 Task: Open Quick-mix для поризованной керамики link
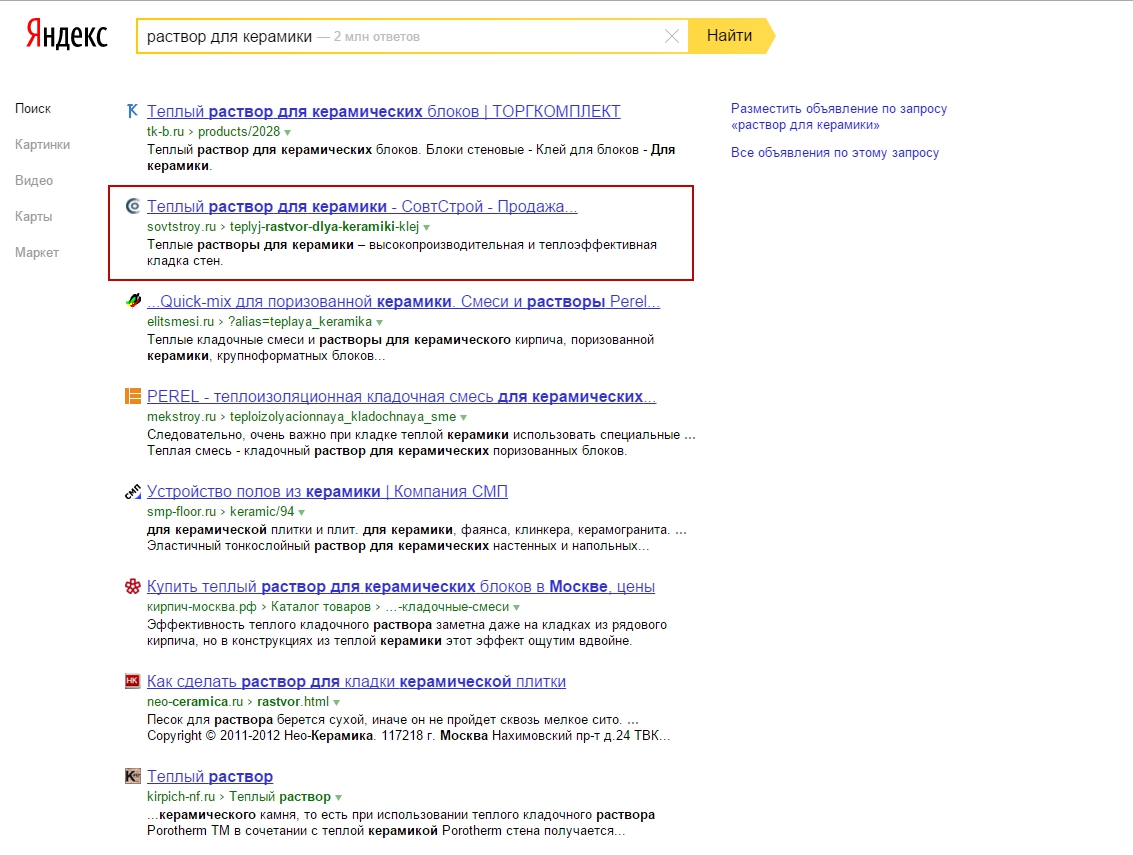tap(403, 301)
